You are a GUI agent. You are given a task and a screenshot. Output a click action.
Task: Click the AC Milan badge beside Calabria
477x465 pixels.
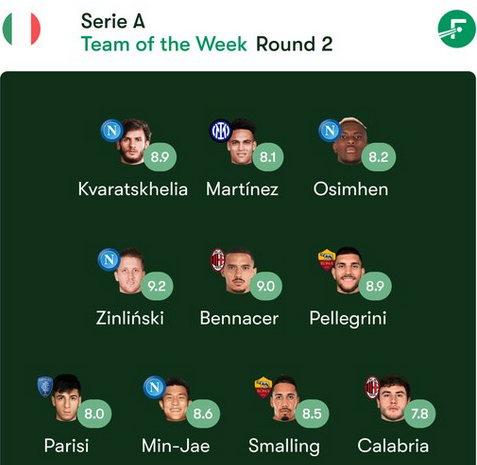point(372,387)
